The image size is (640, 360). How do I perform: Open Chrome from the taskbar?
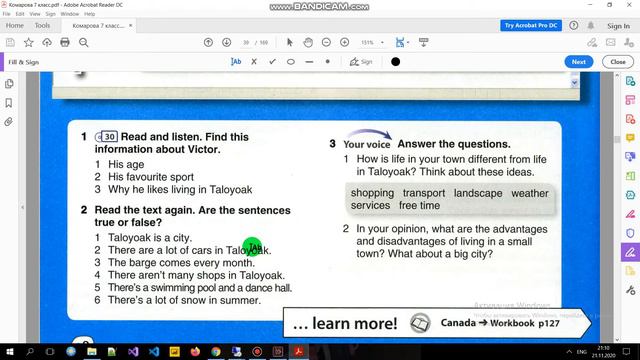pyautogui.click(x=216, y=351)
